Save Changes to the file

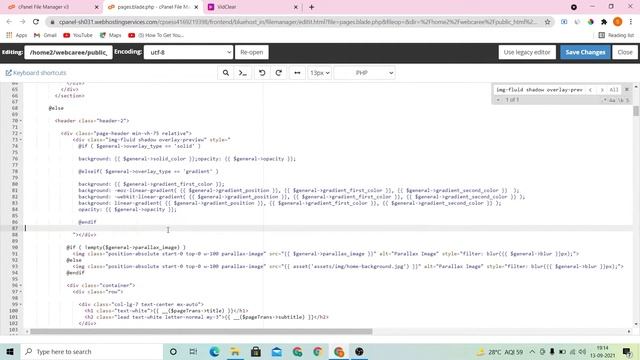585,52
